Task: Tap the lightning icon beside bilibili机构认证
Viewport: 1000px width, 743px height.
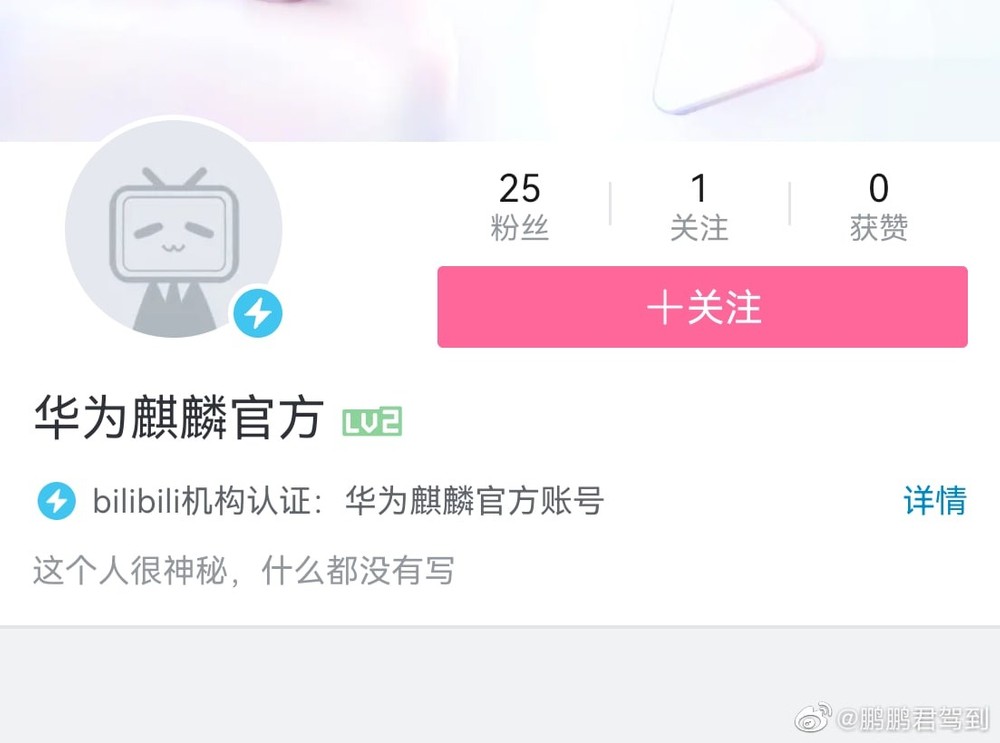Action: [x=57, y=501]
